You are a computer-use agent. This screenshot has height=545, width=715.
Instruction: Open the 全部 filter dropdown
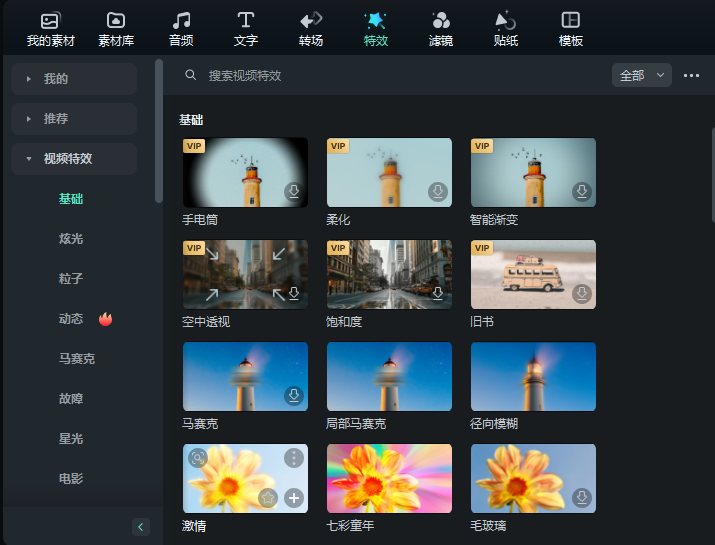[x=642, y=75]
